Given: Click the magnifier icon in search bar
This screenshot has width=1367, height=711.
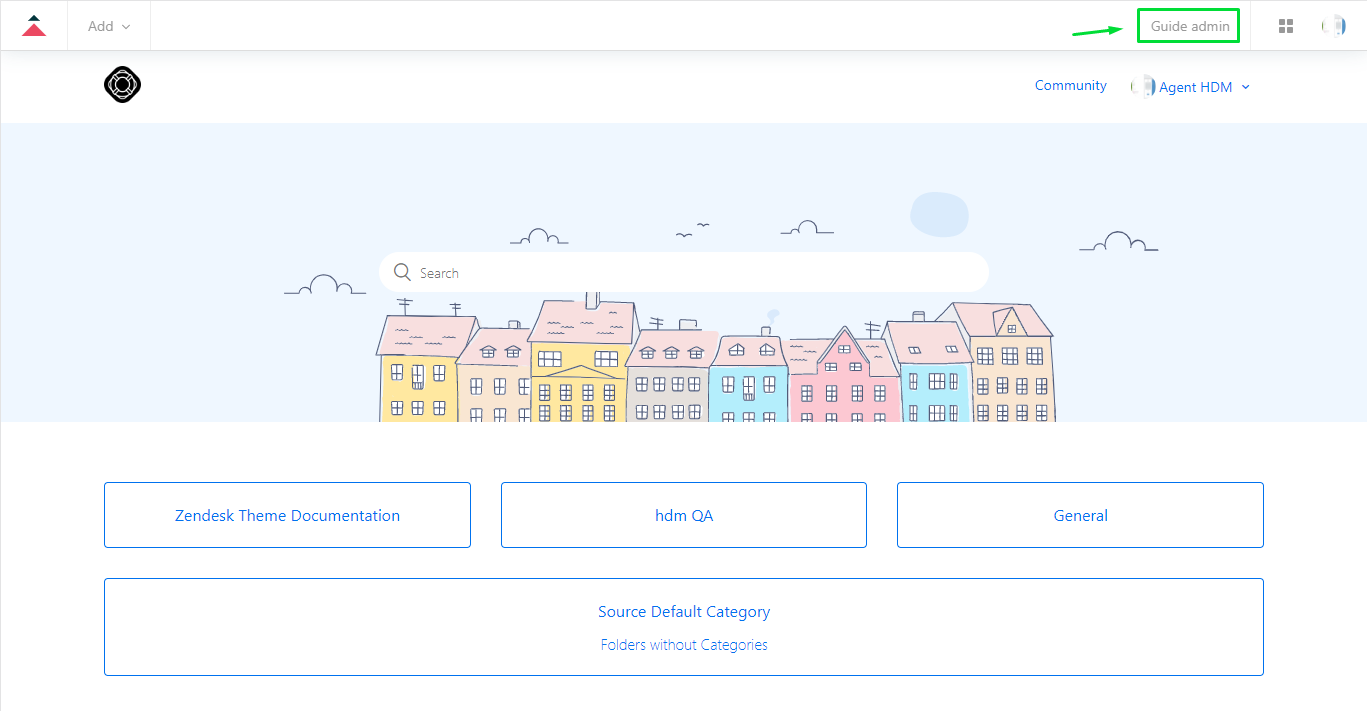Looking at the screenshot, I should (x=402, y=273).
